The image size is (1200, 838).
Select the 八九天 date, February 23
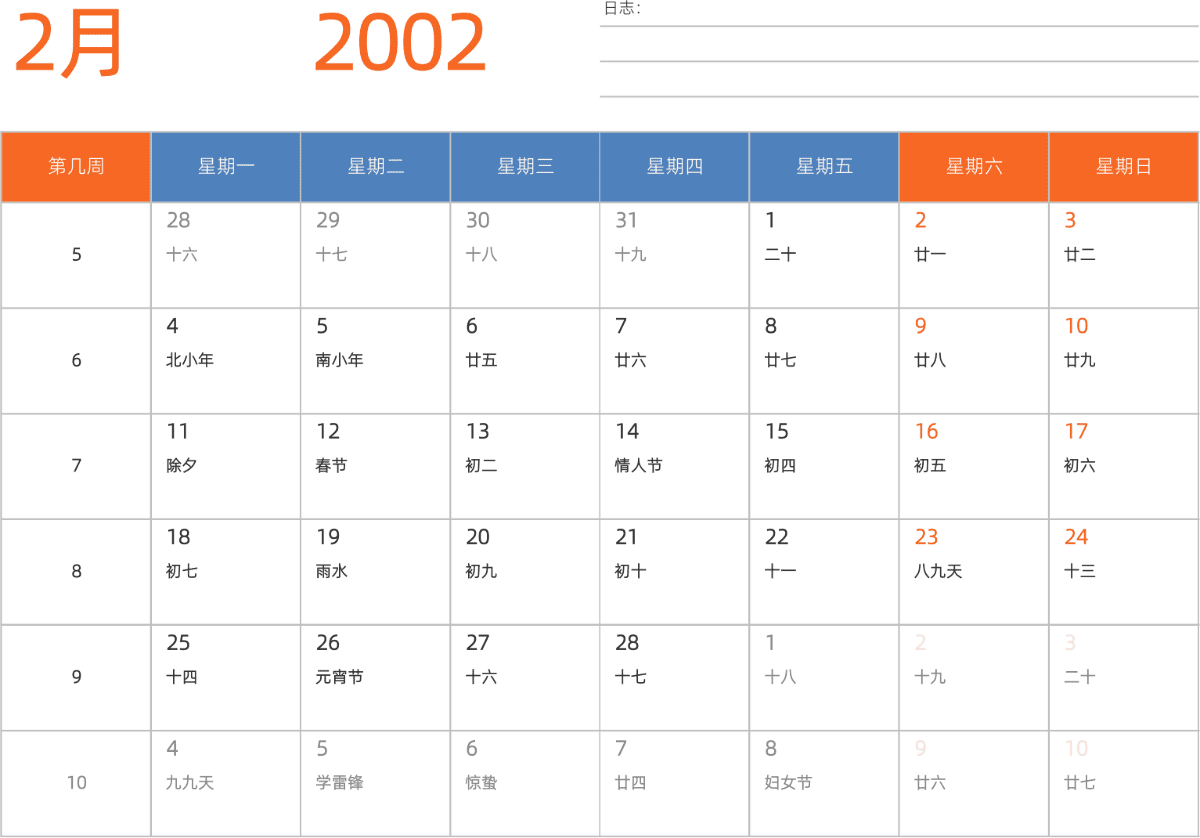(974, 572)
